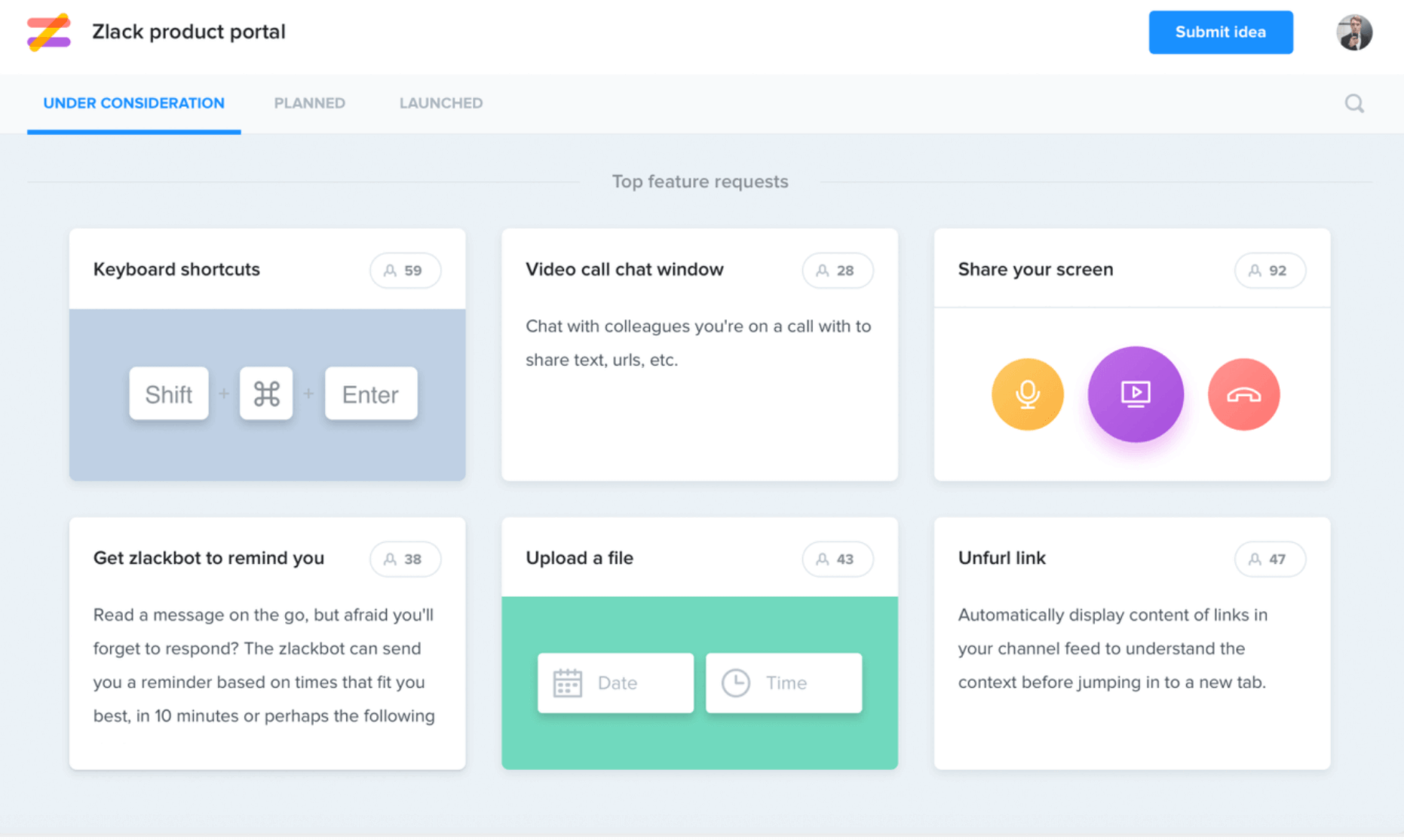Open the Unfurl link card title
The height and width of the screenshot is (840, 1404).
coord(1002,558)
